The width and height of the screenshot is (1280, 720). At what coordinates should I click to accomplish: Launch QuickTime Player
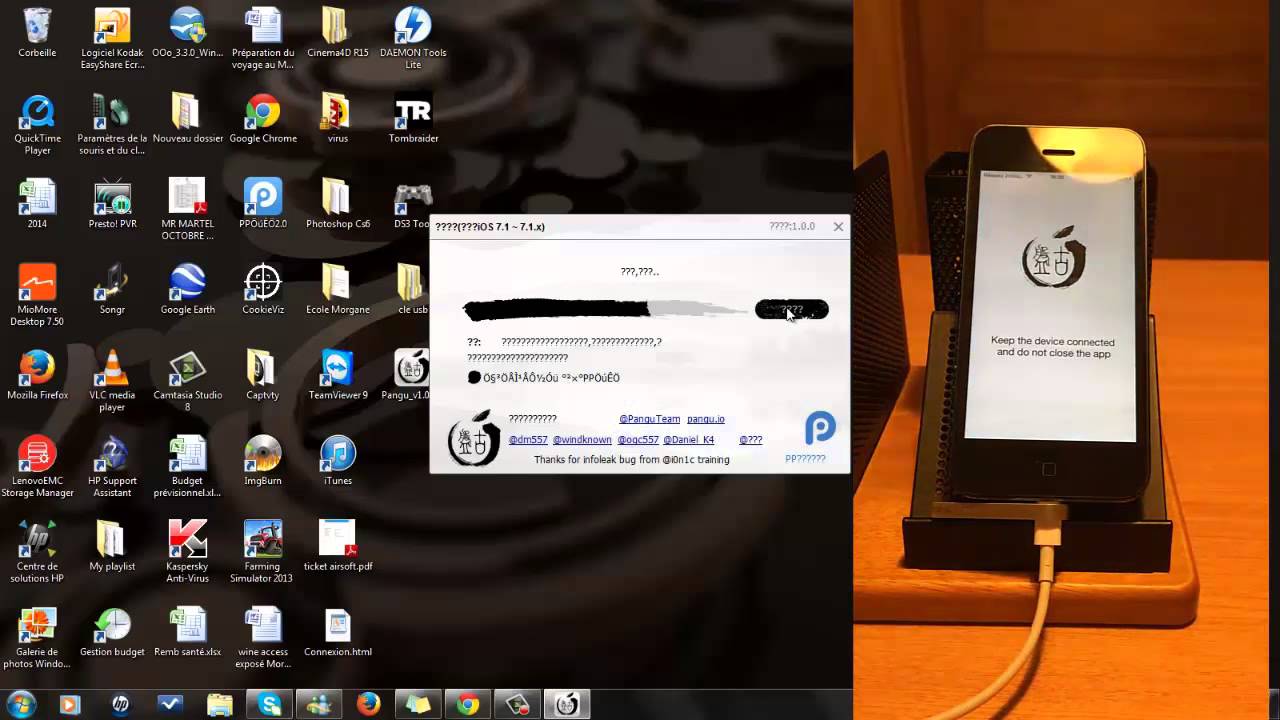[x=37, y=125]
